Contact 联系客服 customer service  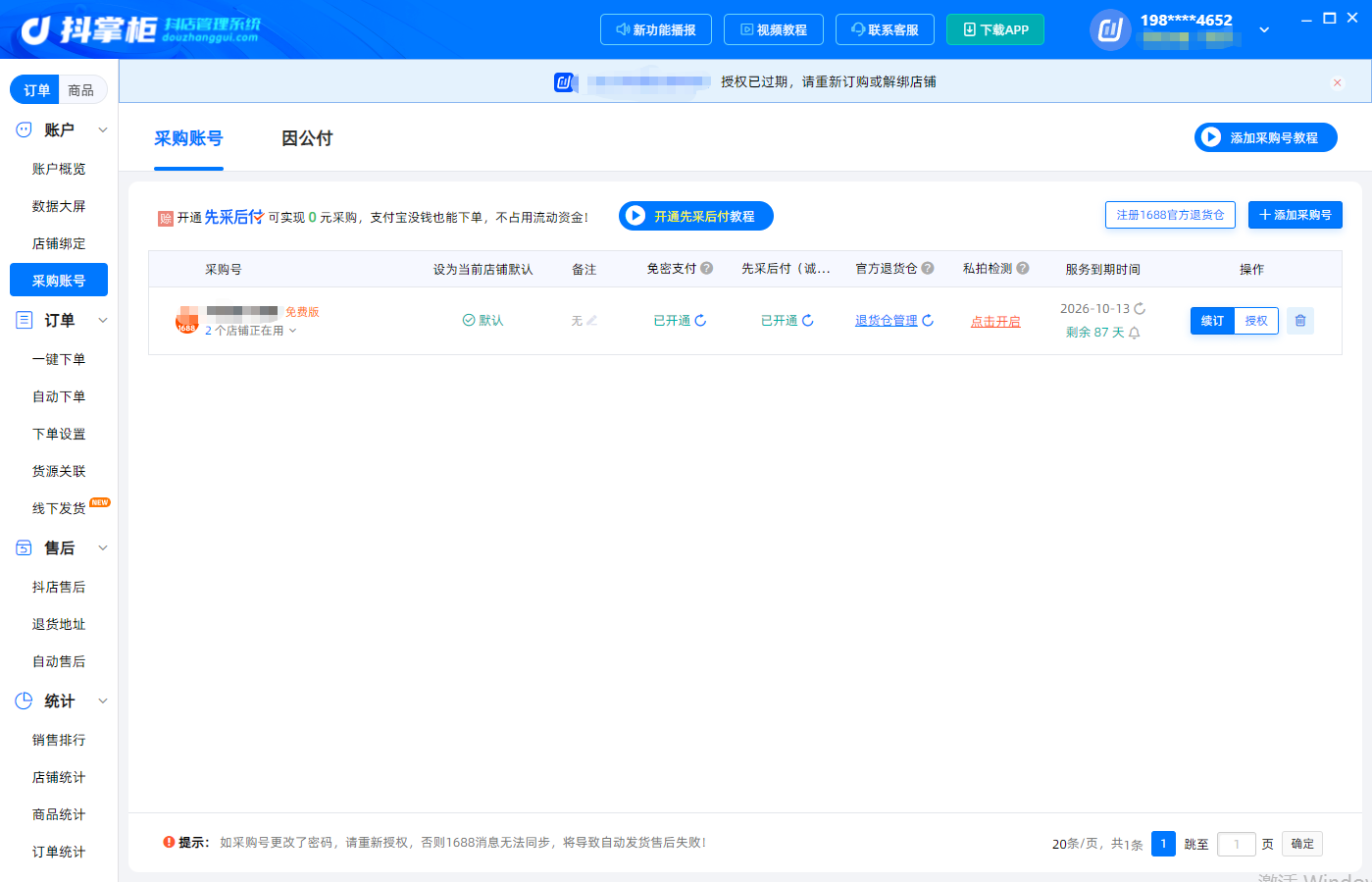885,29
